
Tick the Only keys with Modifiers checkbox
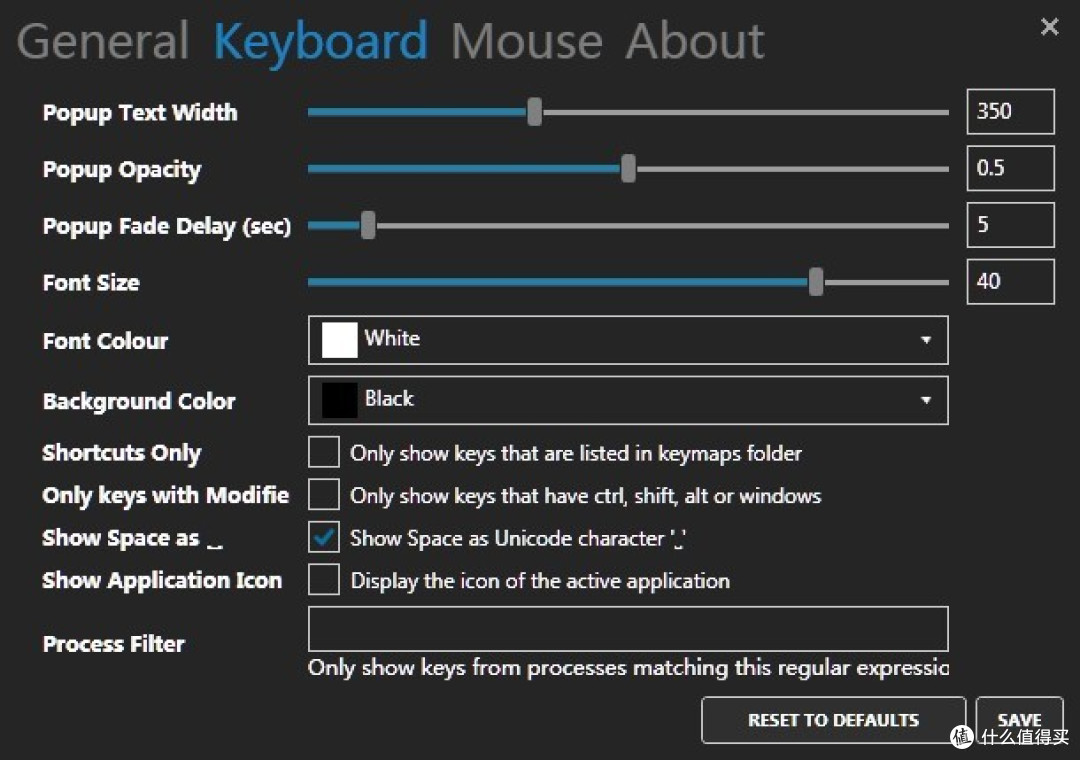[x=324, y=495]
